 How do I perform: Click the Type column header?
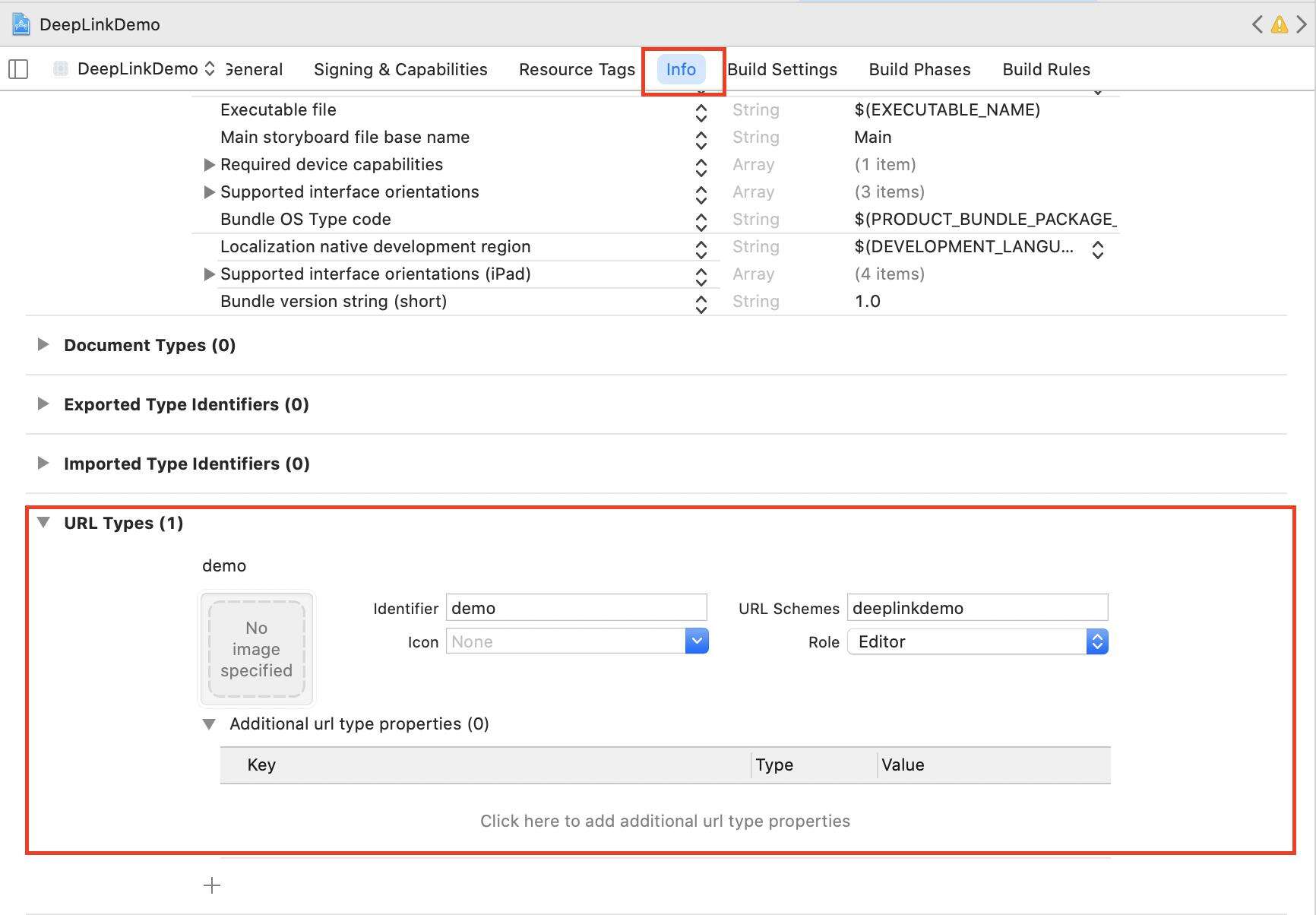774,765
